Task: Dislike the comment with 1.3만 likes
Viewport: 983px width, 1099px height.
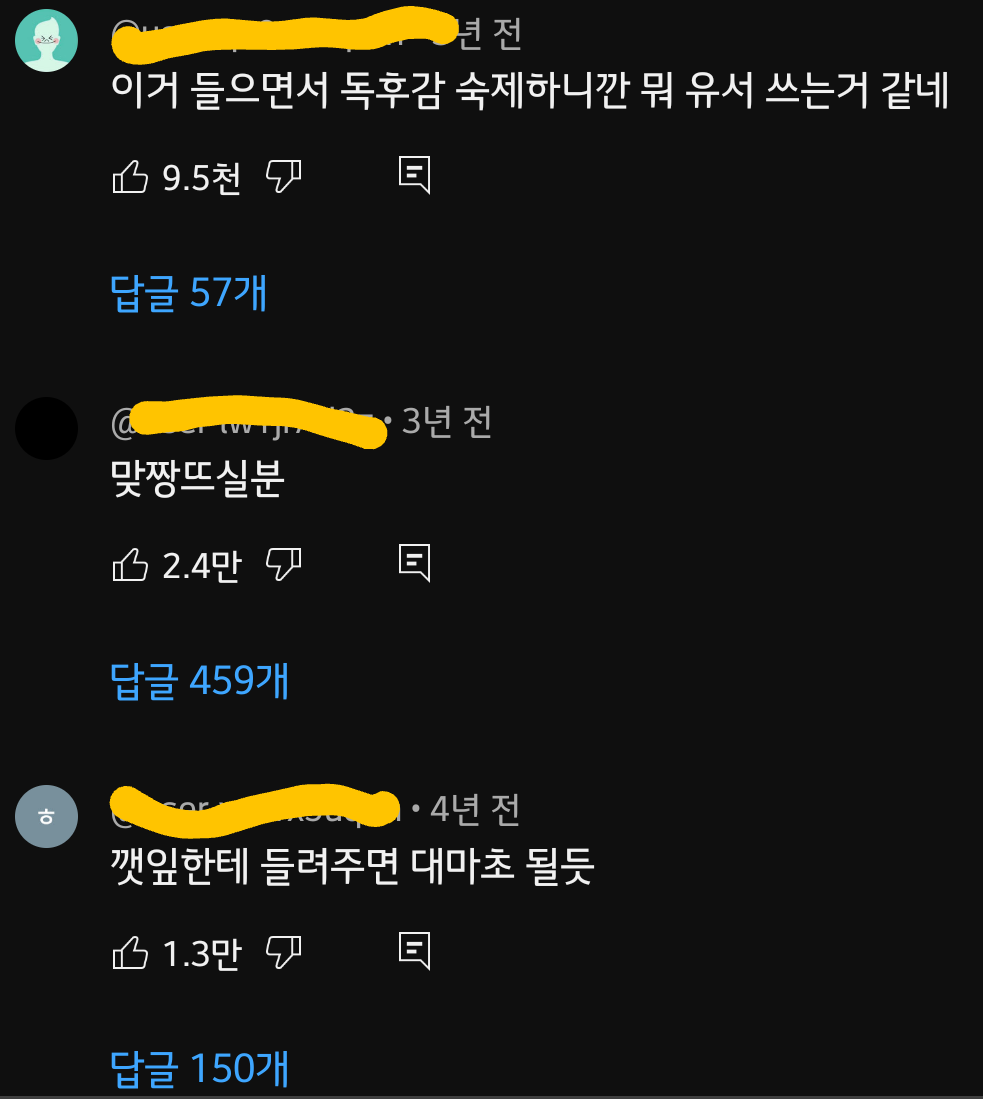Action: pyautogui.click(x=283, y=953)
